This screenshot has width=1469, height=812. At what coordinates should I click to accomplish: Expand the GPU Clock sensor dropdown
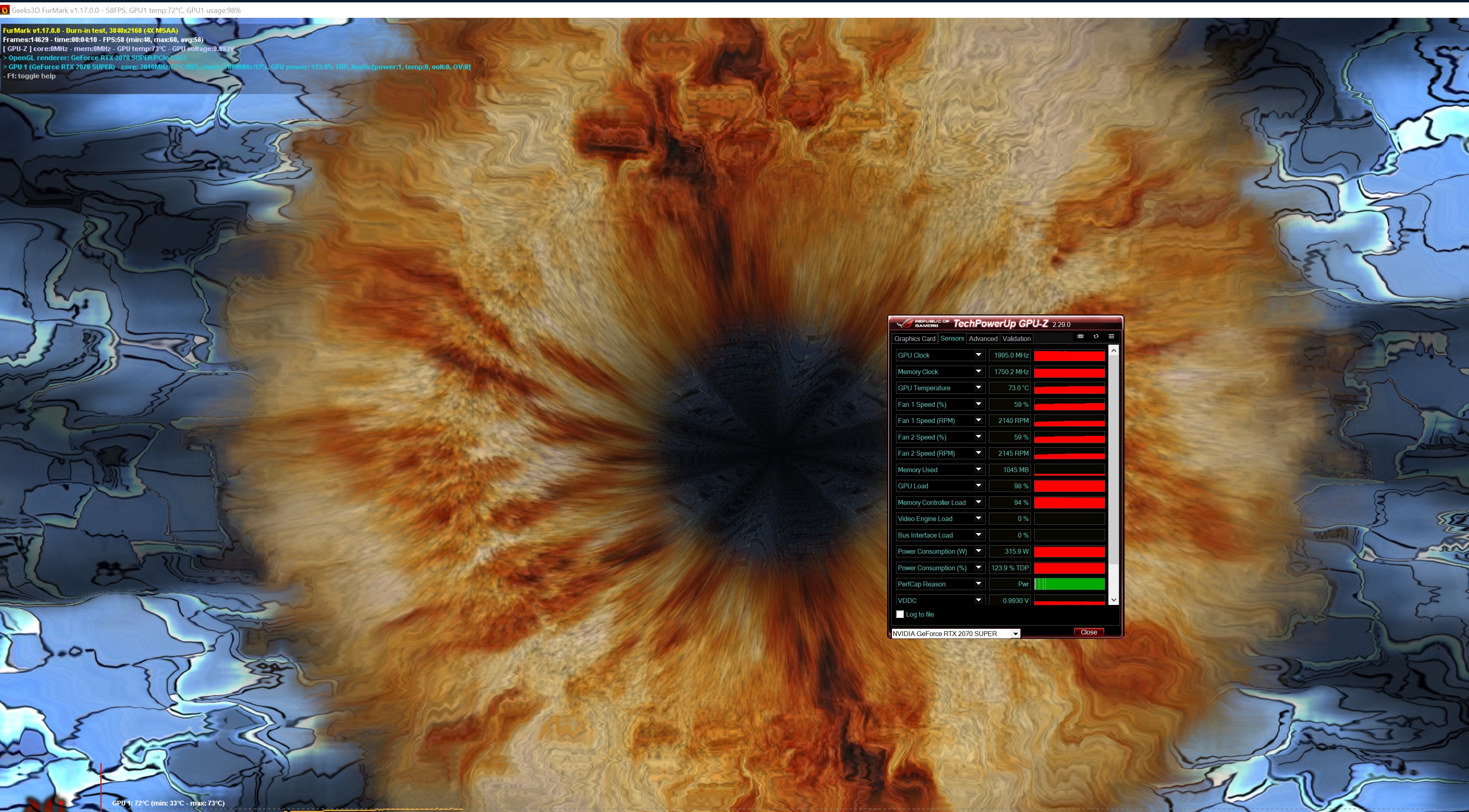click(978, 355)
